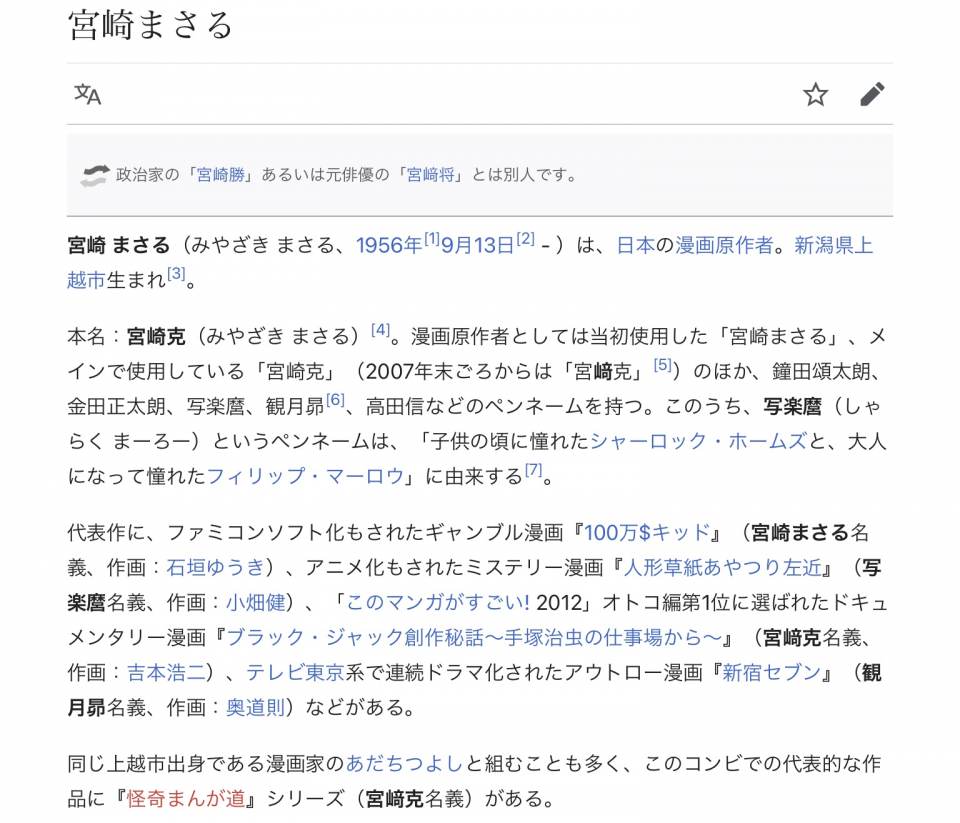960x823 pixels.
Task: Open the language selection icon
Action: 88,94
